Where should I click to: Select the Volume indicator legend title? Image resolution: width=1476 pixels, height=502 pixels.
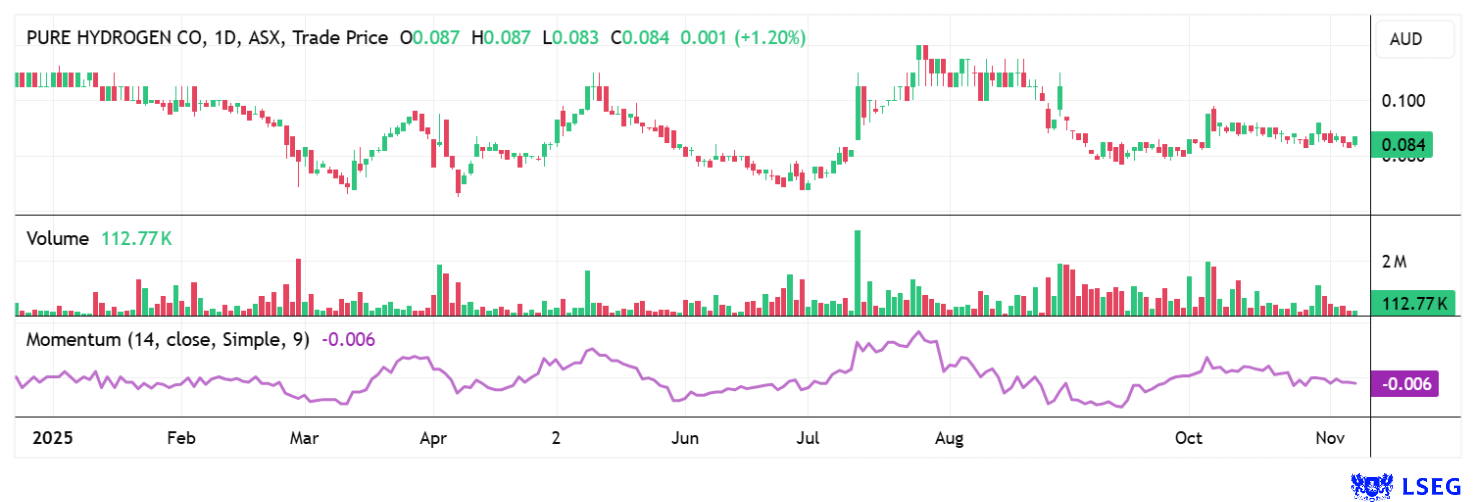[59, 239]
